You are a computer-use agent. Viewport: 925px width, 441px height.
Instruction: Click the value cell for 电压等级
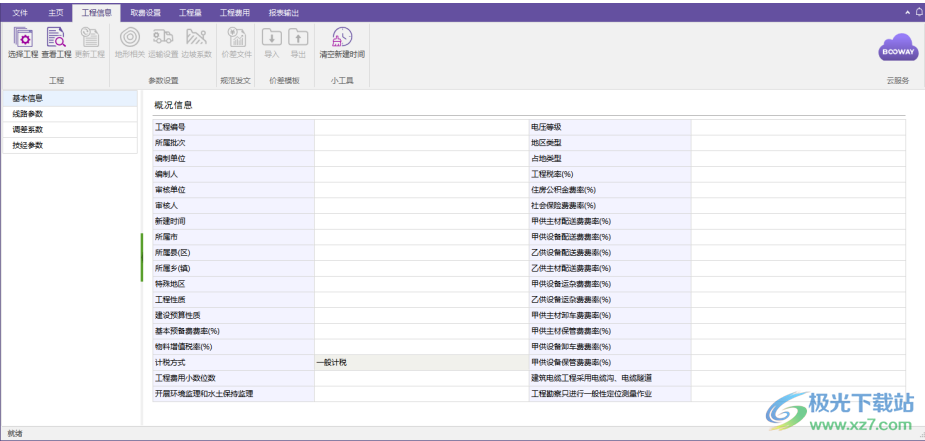pos(798,127)
